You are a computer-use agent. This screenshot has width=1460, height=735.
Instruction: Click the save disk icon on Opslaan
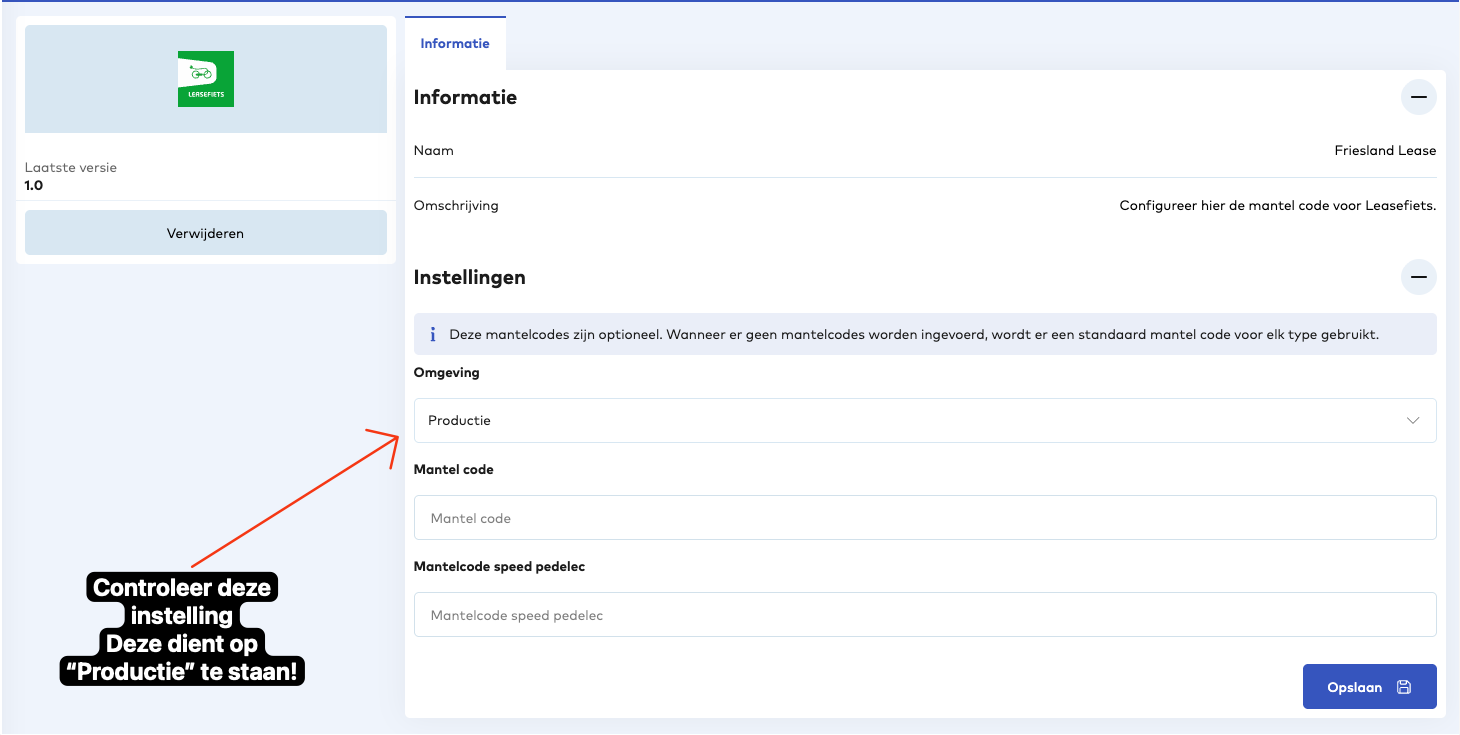(x=1404, y=687)
